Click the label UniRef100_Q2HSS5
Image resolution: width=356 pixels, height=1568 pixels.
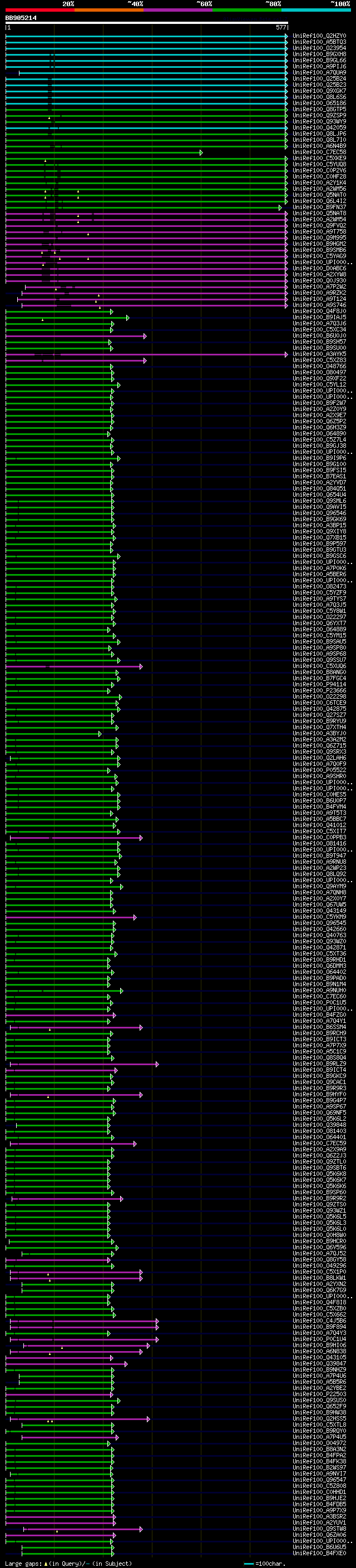click(x=319, y=1418)
